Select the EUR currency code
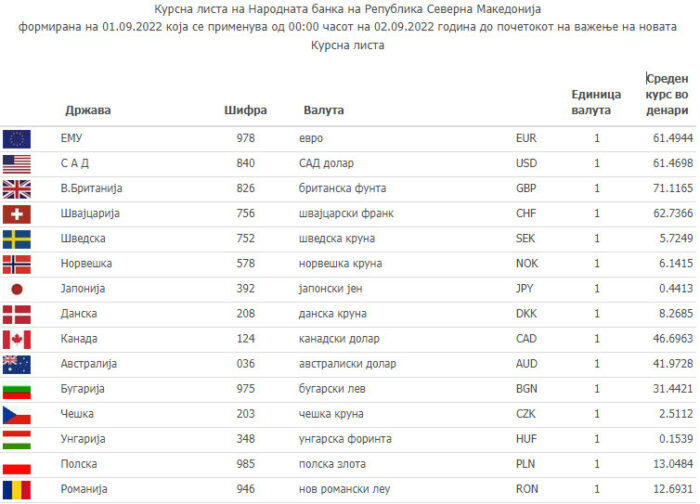Screen dimensions: 700x504 (x=526, y=138)
